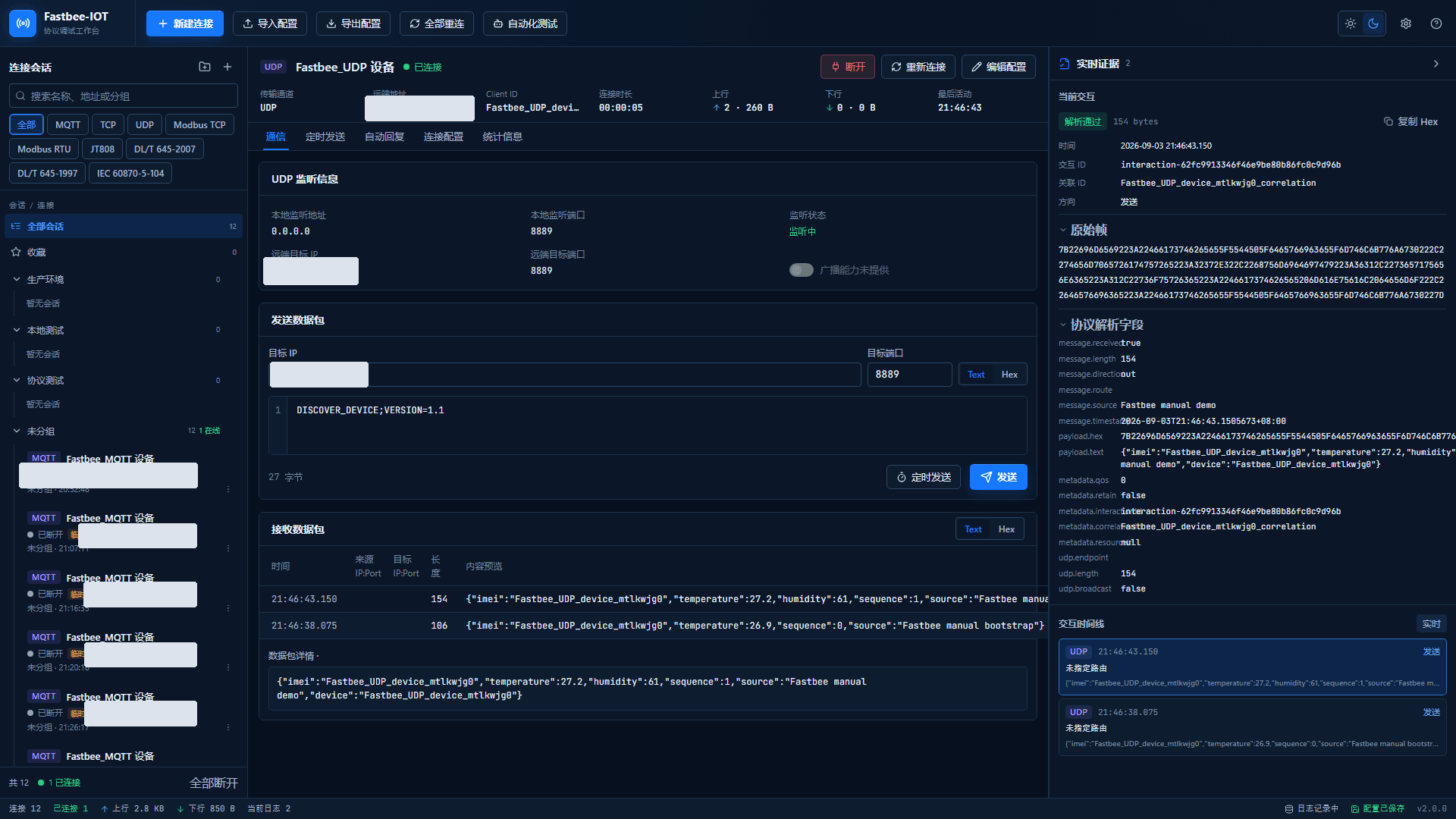Click the 配置已保存 status indicator
Image resolution: width=1456 pixels, height=819 pixels.
click(x=1378, y=808)
